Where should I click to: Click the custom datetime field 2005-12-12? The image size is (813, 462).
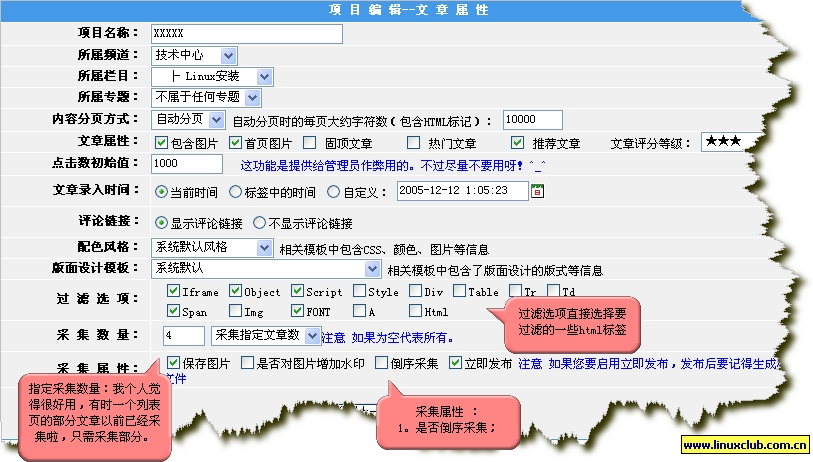[462, 190]
